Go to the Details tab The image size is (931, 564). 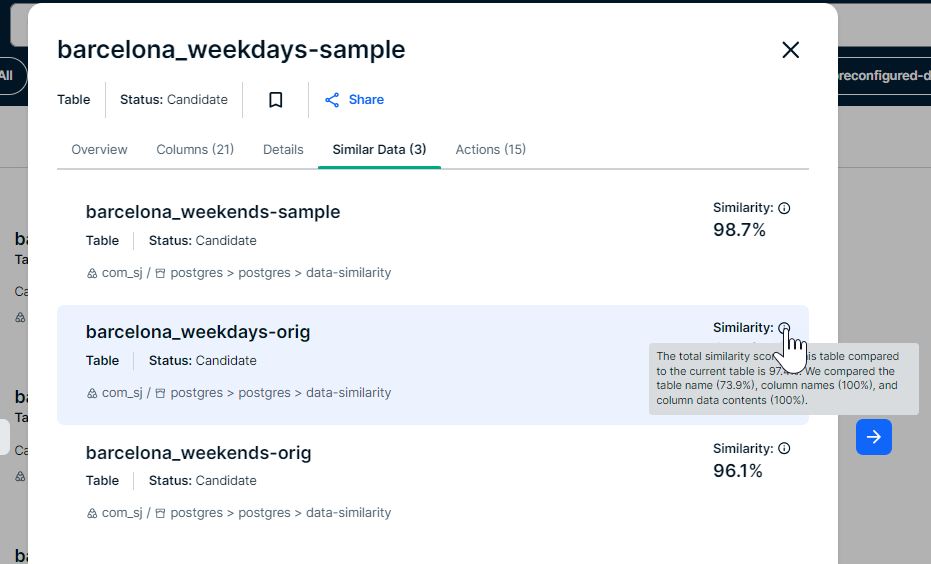[x=283, y=150]
